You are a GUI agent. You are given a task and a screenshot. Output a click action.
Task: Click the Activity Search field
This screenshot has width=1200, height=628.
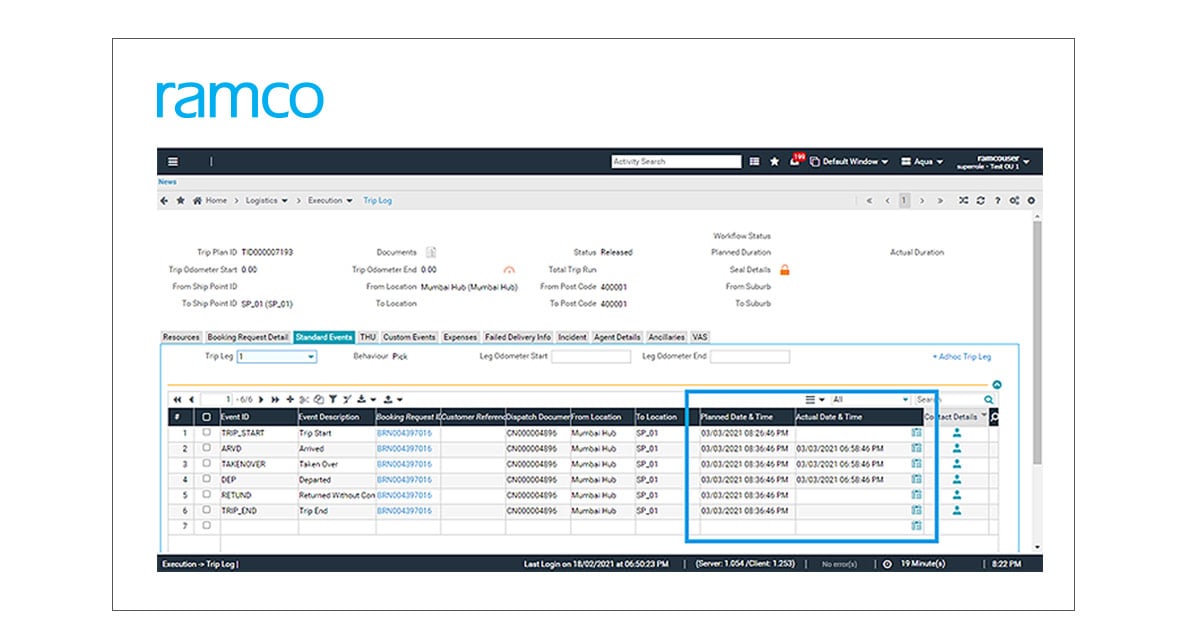pos(677,161)
